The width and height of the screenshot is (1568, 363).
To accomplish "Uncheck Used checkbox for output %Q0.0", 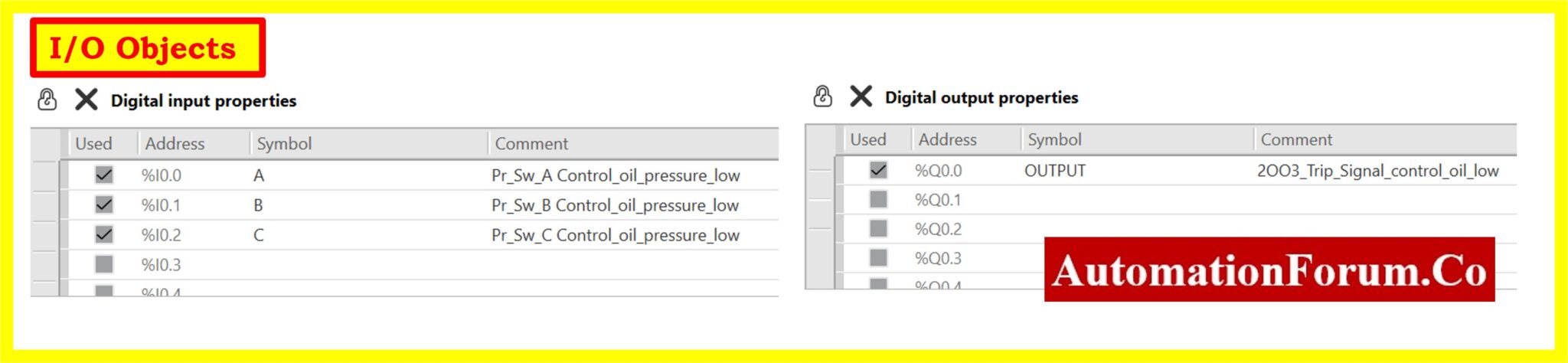I will click(x=878, y=170).
